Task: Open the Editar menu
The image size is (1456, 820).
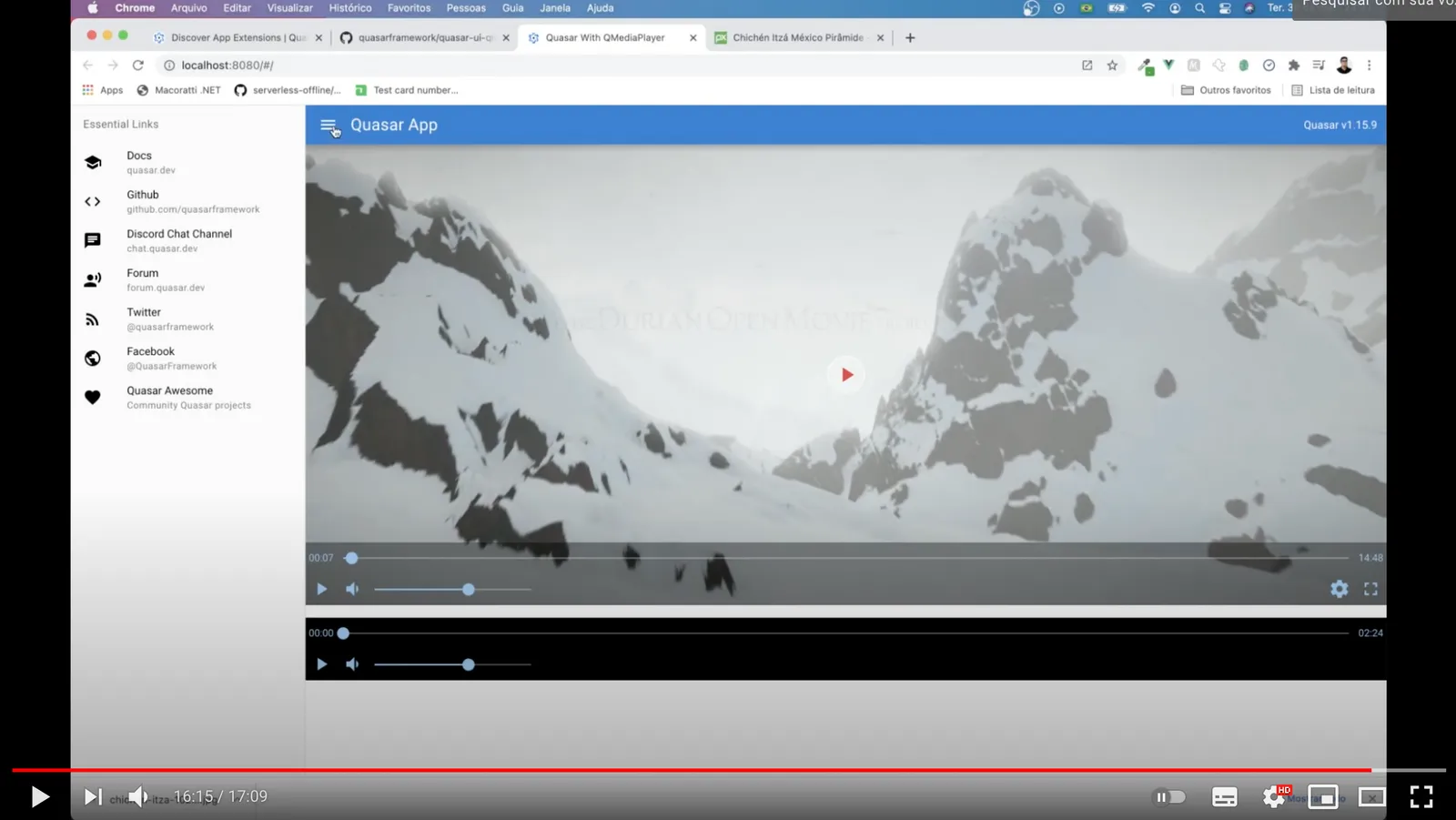Action: 237,8
